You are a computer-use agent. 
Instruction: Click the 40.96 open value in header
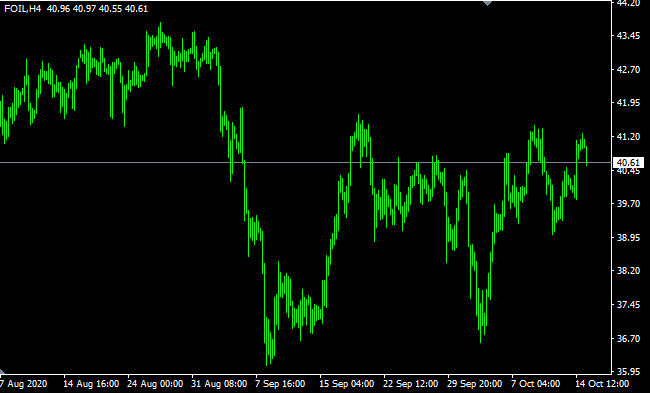pyautogui.click(x=58, y=9)
